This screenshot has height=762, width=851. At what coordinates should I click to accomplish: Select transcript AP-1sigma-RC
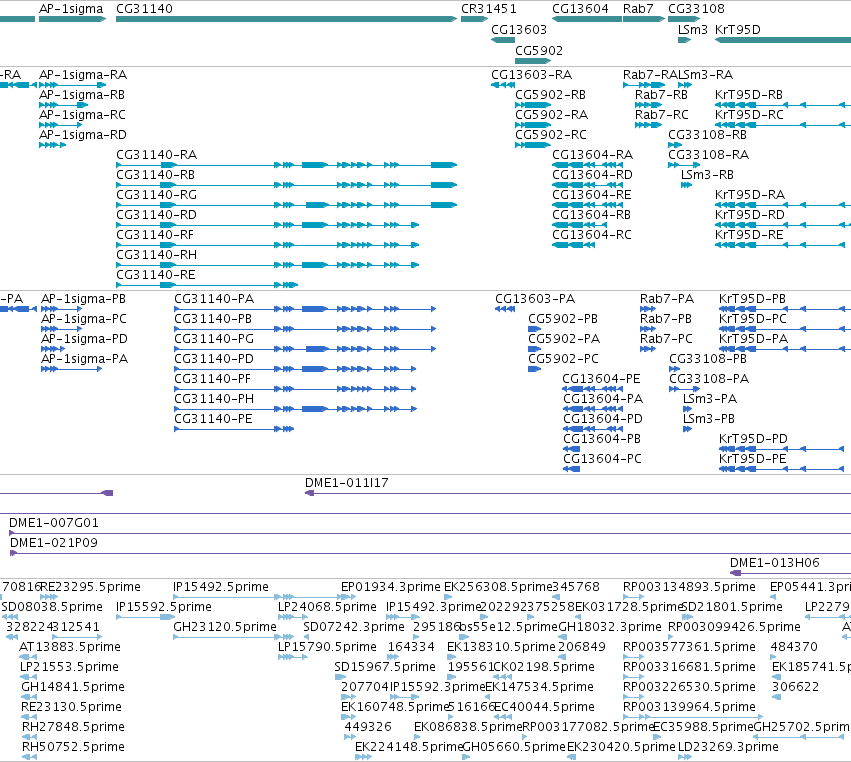point(61,125)
